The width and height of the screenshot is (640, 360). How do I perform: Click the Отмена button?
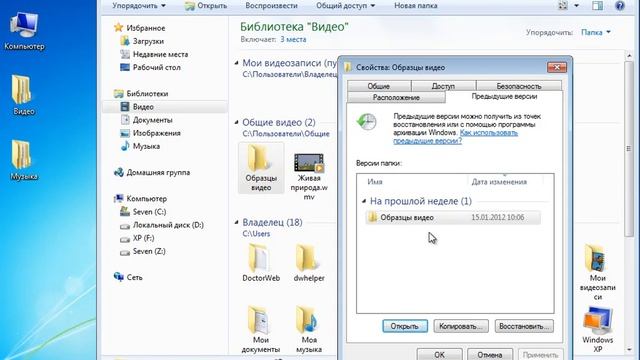(x=490, y=354)
